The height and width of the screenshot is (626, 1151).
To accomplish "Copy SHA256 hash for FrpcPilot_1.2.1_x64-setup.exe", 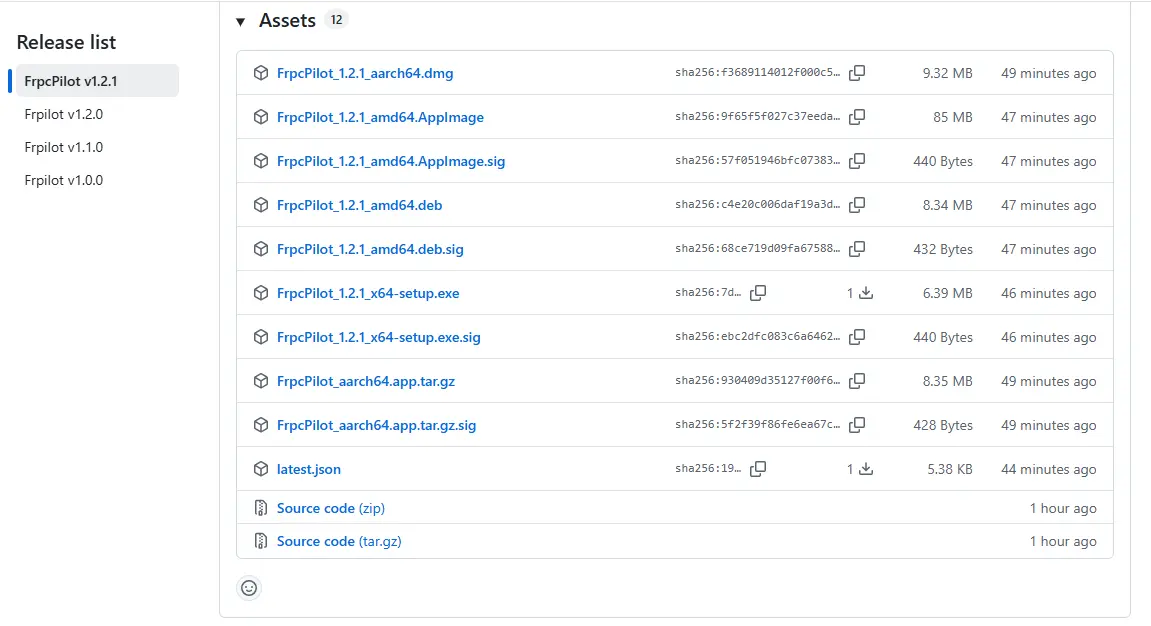I will click(x=758, y=293).
